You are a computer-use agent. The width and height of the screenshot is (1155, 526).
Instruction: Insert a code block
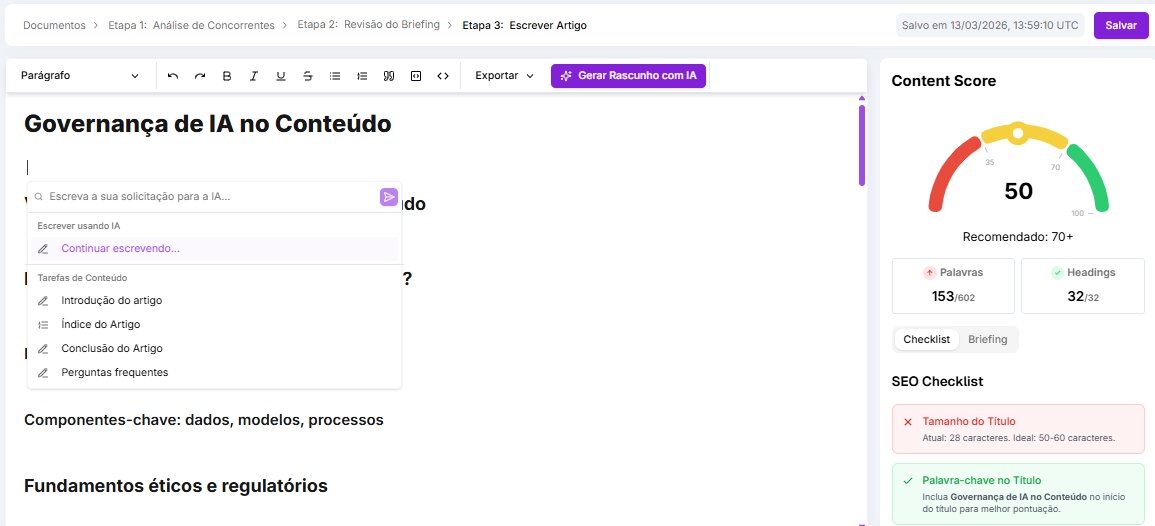(x=416, y=76)
